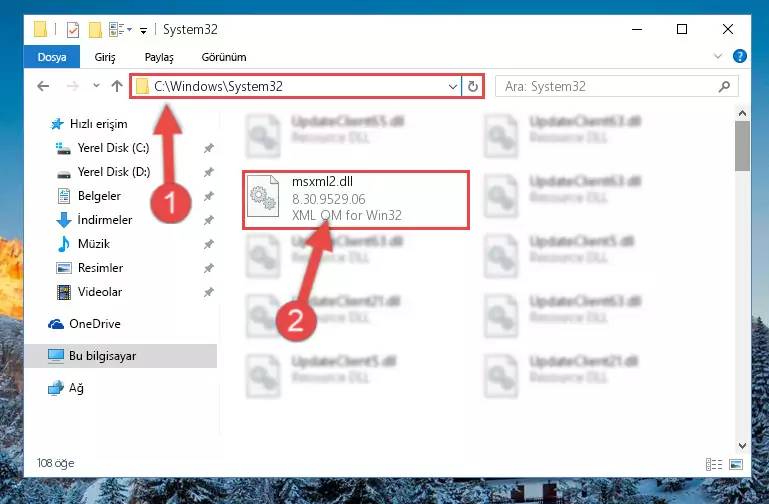
Task: Click the New folder icon in the quick access toolbar
Action: (95, 29)
